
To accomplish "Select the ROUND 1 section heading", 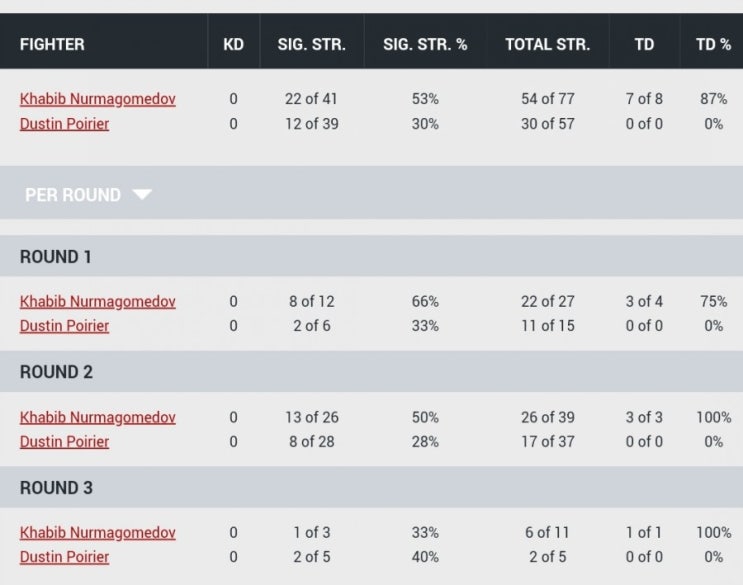I will click(x=55, y=257).
